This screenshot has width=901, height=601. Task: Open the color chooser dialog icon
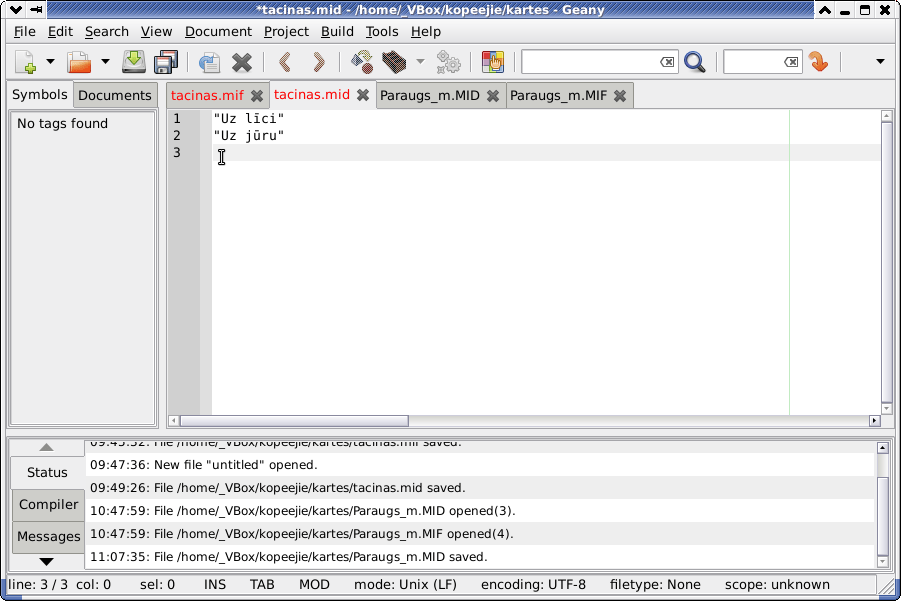click(492, 62)
